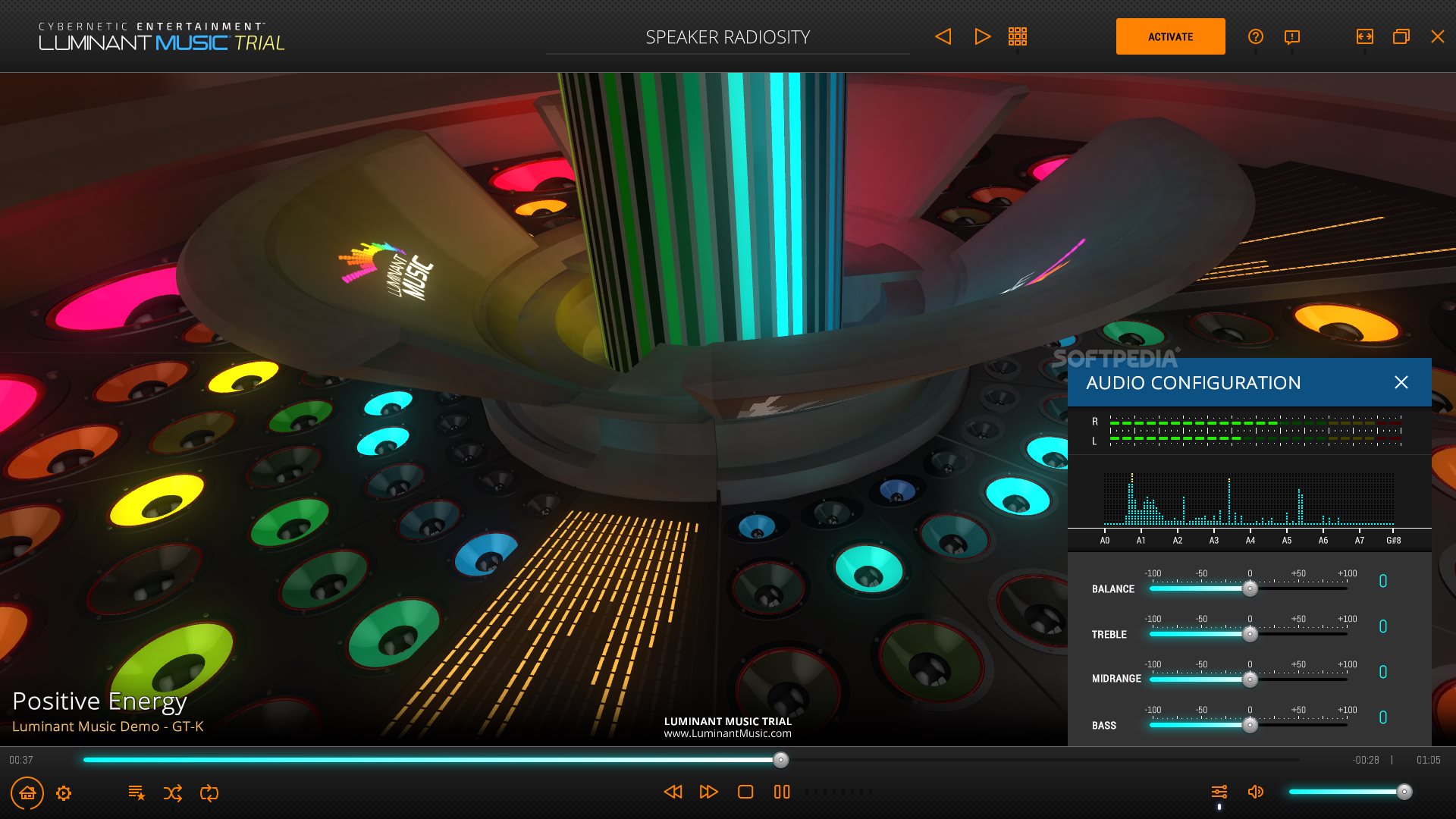Go to previous visualization scene arrow
Screen dimensions: 1456x819
[943, 36]
